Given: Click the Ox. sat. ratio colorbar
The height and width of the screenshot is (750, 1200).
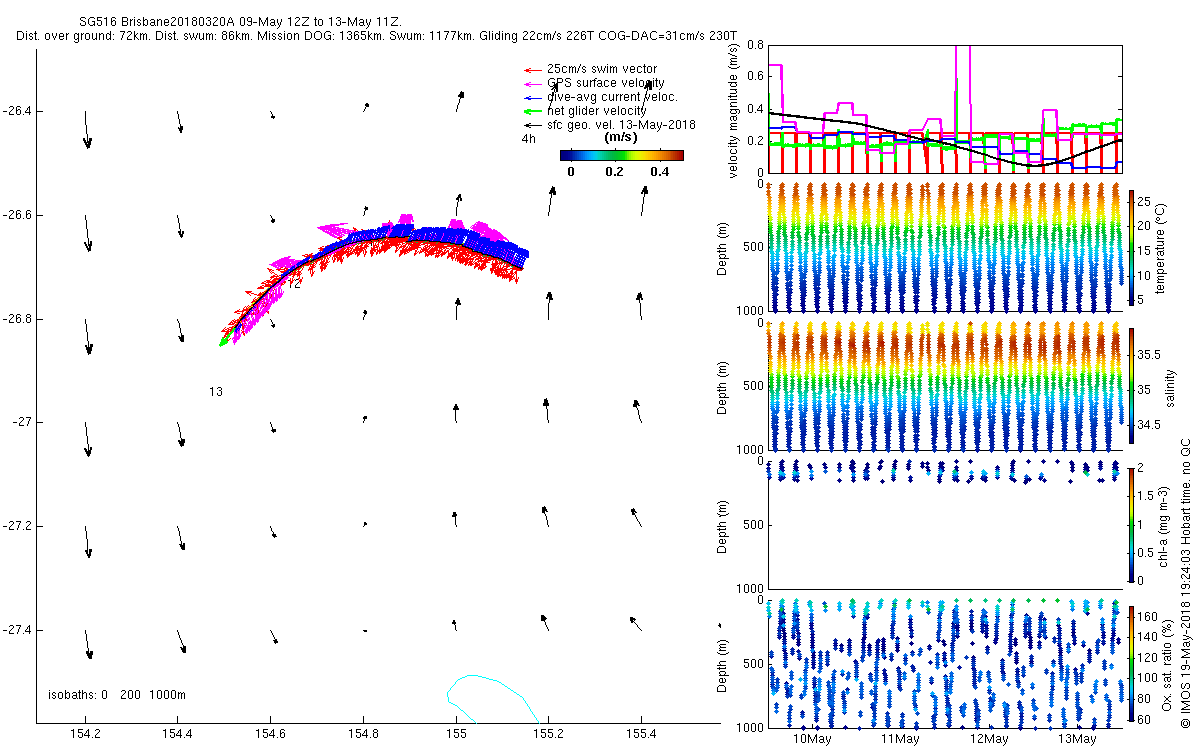Looking at the screenshot, I should pyautogui.click(x=1131, y=663).
